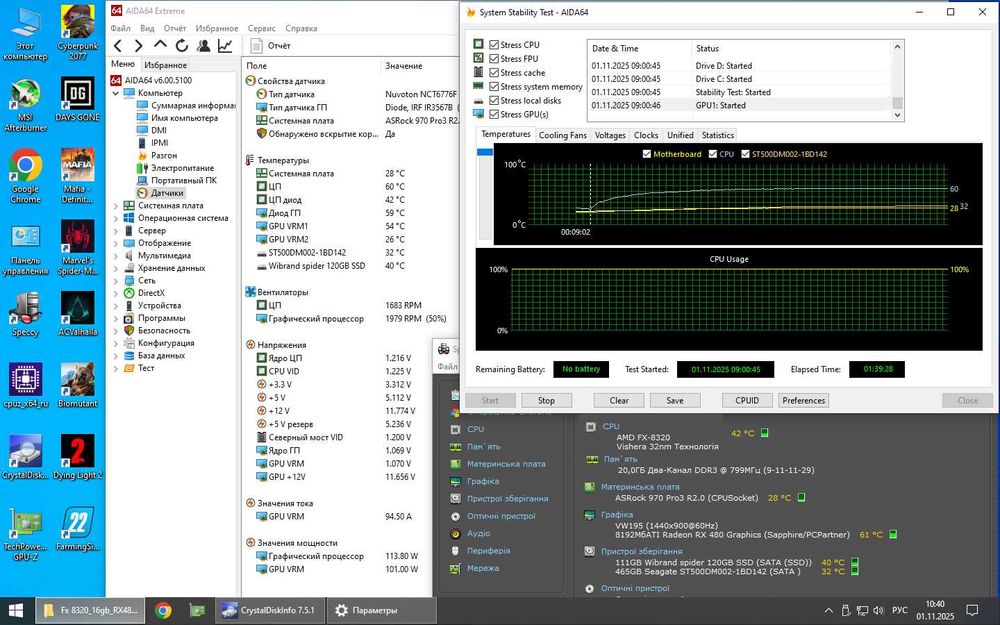Toggle Stress cache checkbox
Image resolution: width=1000 pixels, height=625 pixels.
pos(494,73)
